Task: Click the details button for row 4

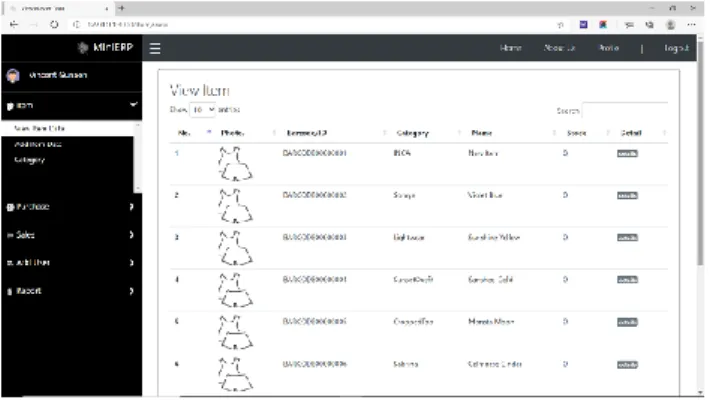Action: click(x=627, y=280)
